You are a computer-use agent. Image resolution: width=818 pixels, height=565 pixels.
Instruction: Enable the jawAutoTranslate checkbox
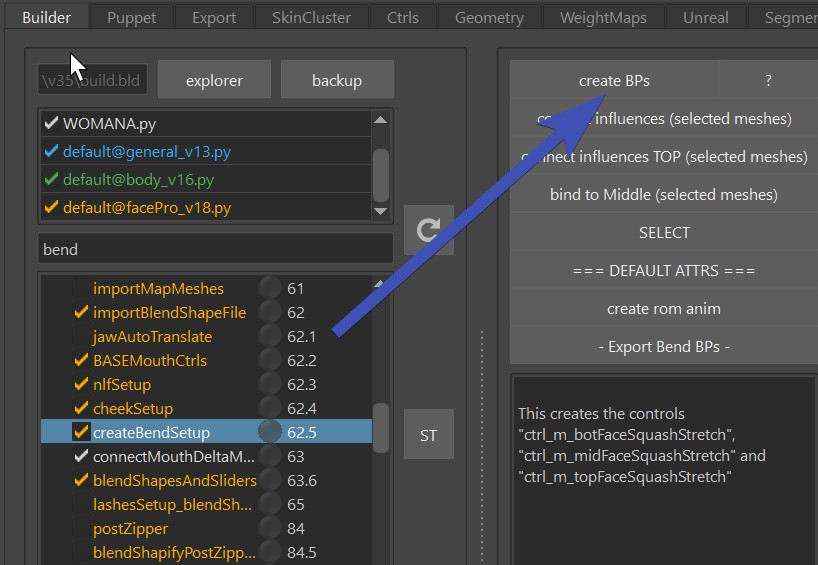point(81,336)
